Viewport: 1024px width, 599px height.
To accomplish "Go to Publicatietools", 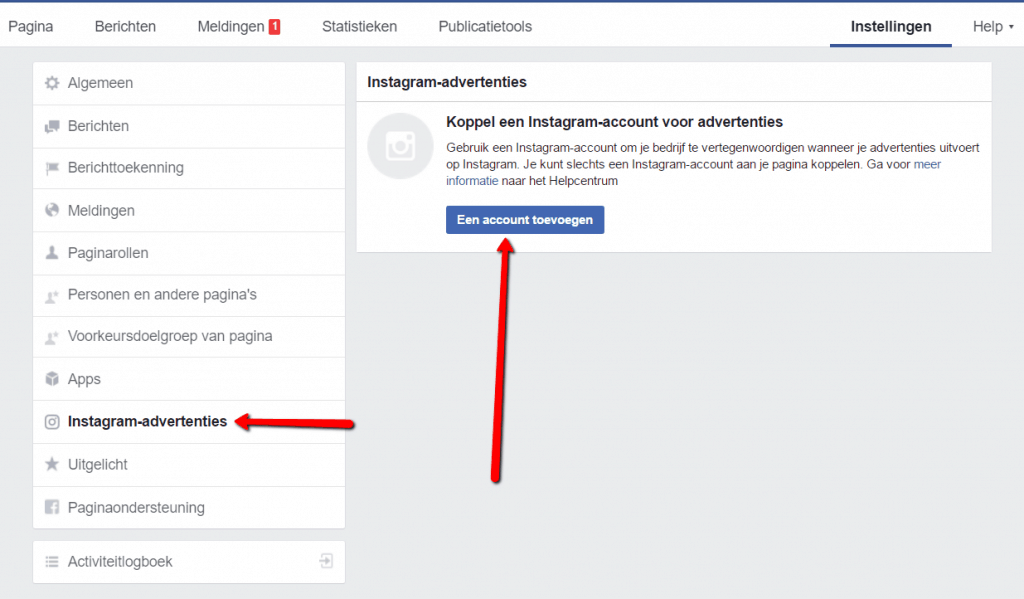I will (x=485, y=26).
